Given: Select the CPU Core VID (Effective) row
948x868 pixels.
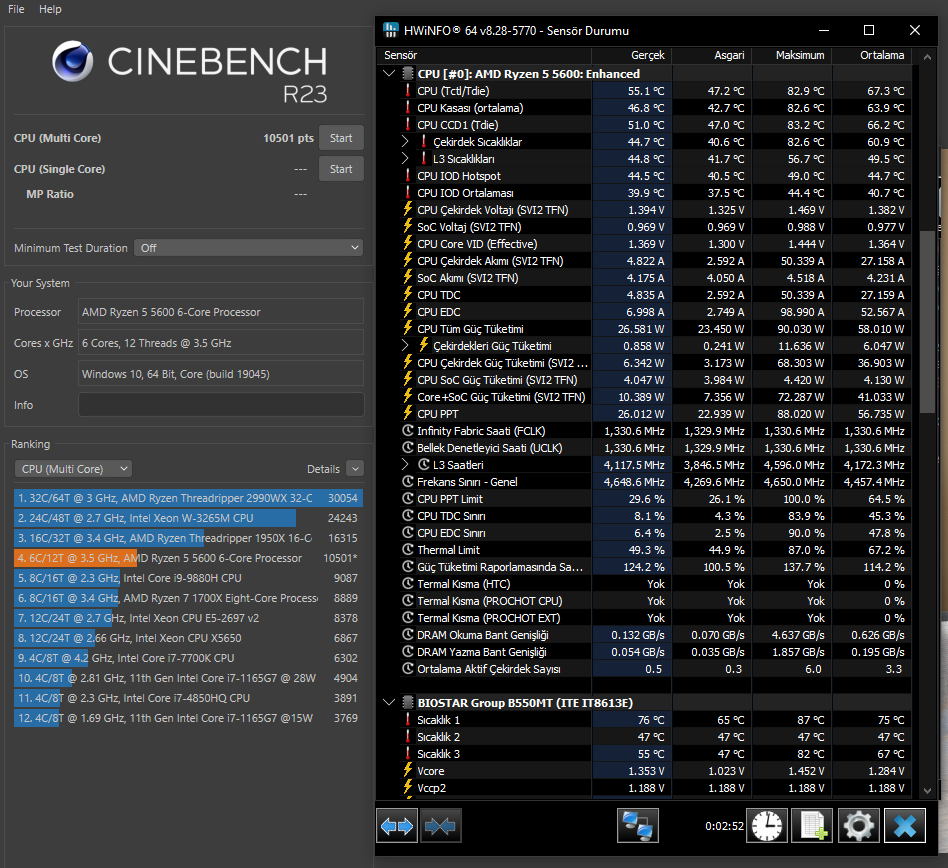Looking at the screenshot, I should tap(644, 244).
